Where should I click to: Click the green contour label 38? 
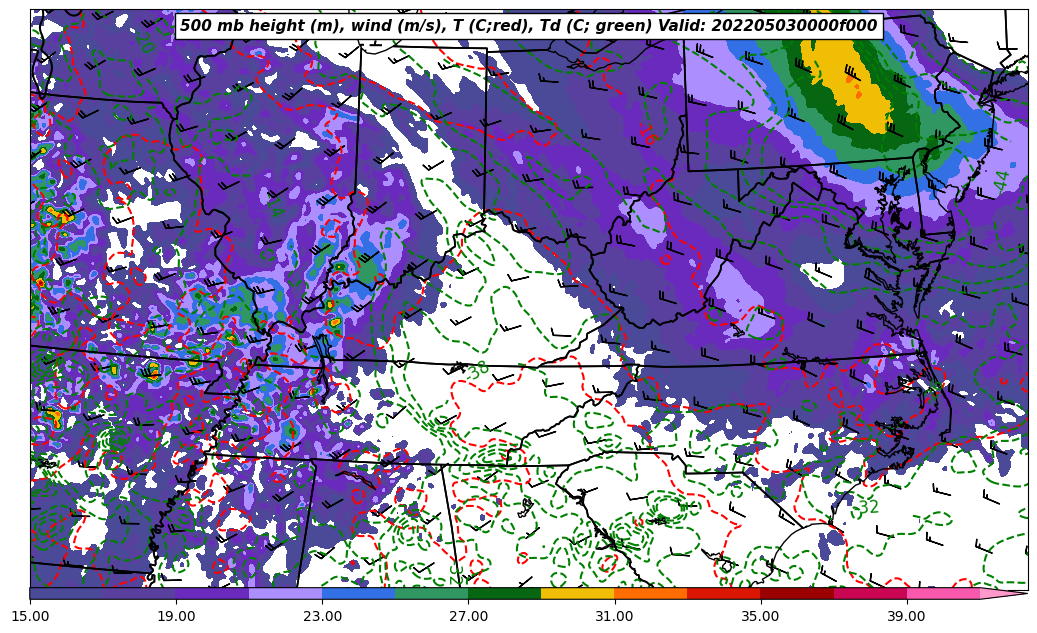[478, 368]
